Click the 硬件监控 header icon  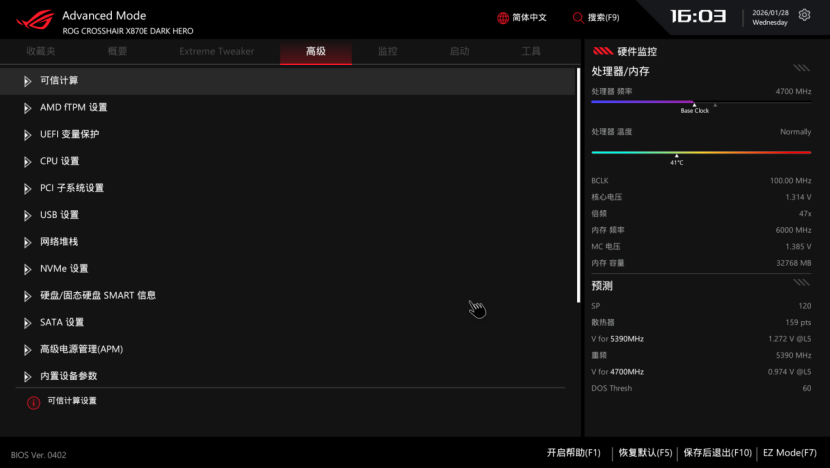602,51
